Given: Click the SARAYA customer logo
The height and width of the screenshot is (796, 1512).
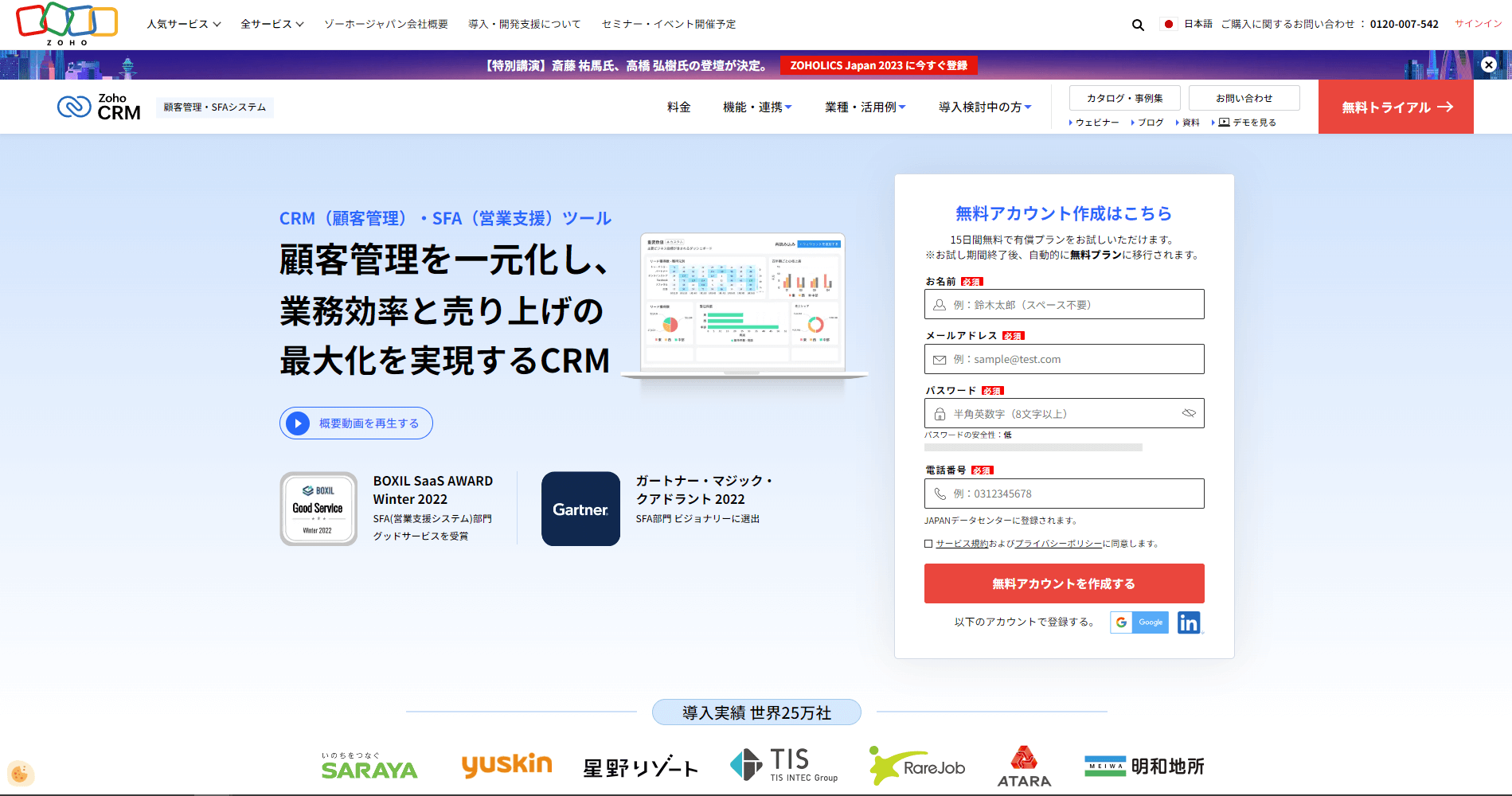Looking at the screenshot, I should tap(369, 766).
